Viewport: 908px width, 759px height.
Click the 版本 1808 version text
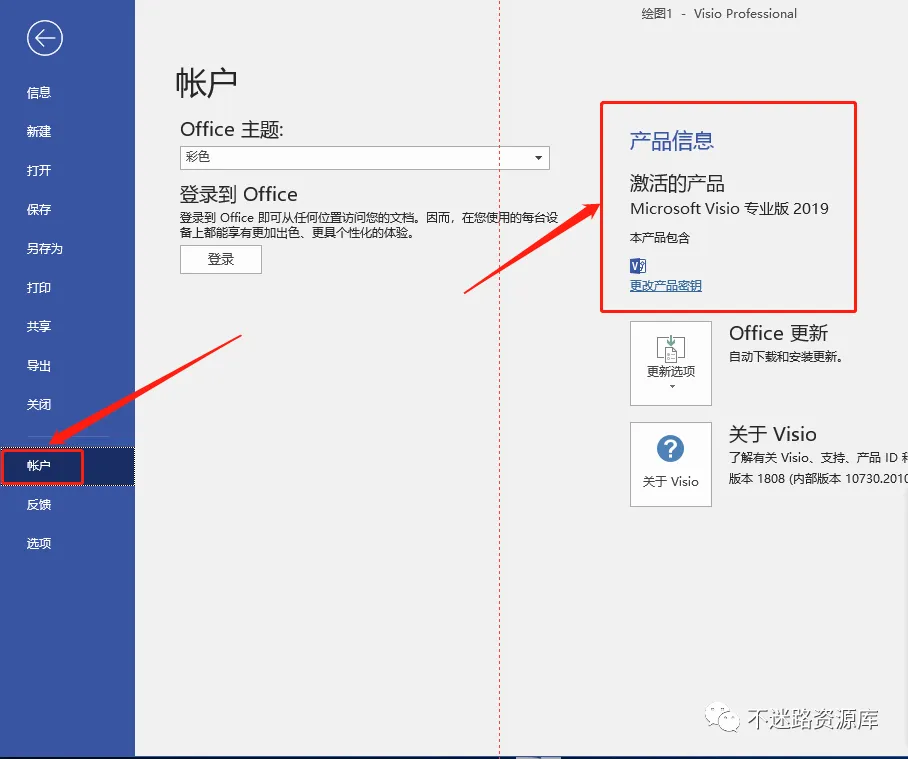(x=818, y=479)
